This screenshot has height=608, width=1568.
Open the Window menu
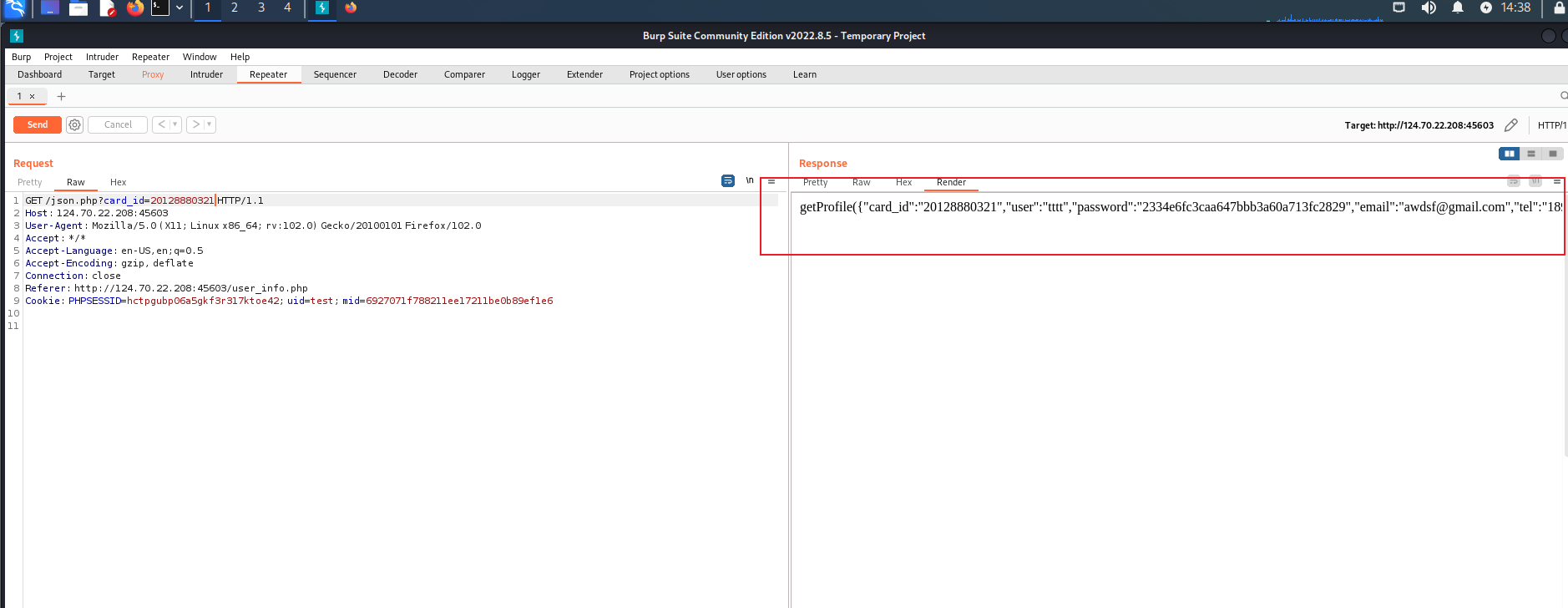(x=200, y=57)
